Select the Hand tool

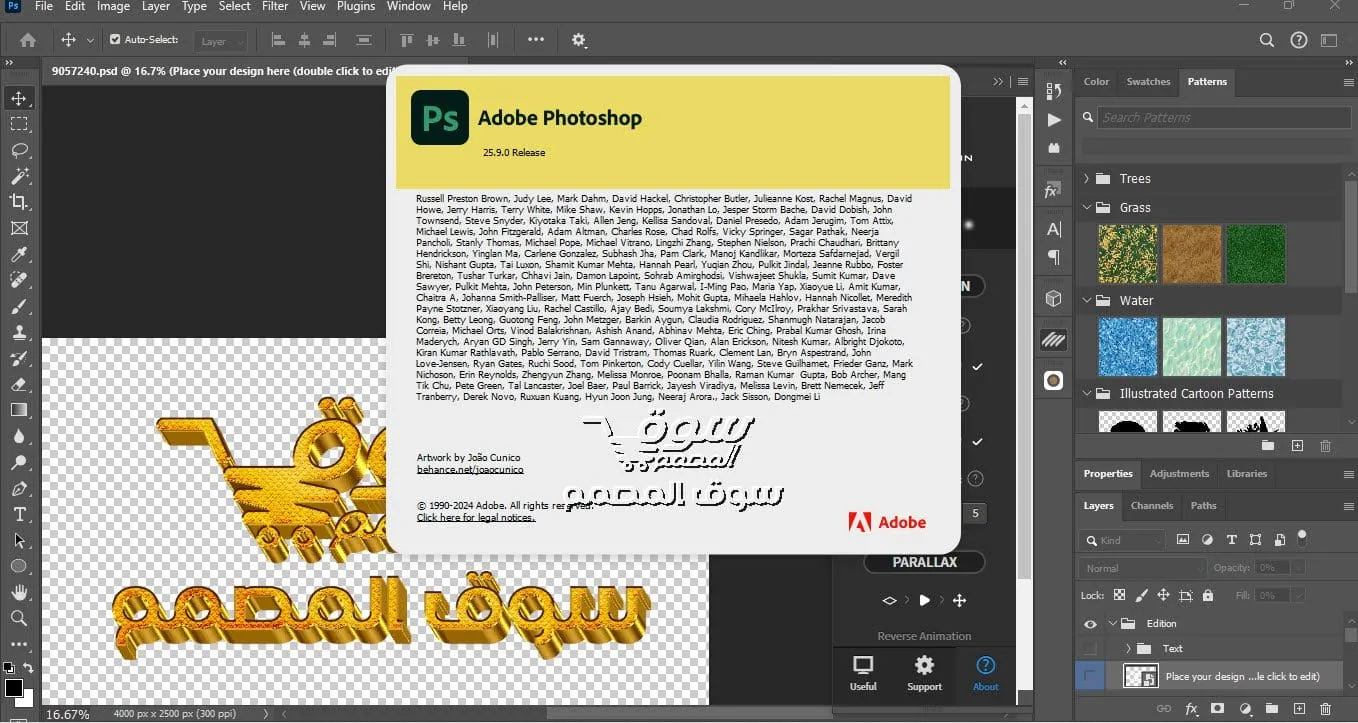[18, 592]
